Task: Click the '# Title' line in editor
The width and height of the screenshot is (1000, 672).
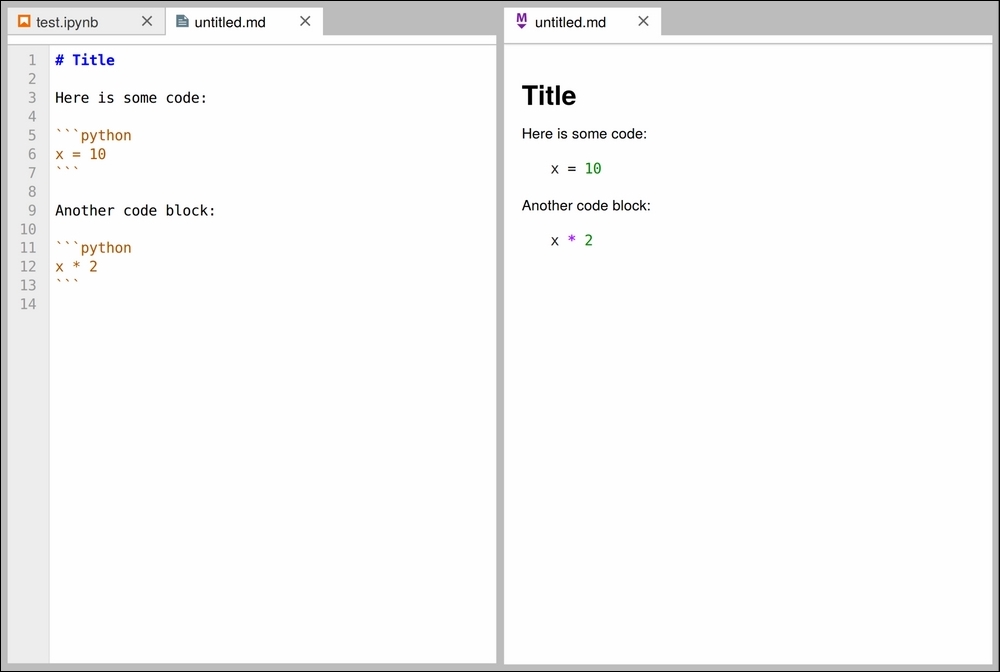Action: (85, 60)
